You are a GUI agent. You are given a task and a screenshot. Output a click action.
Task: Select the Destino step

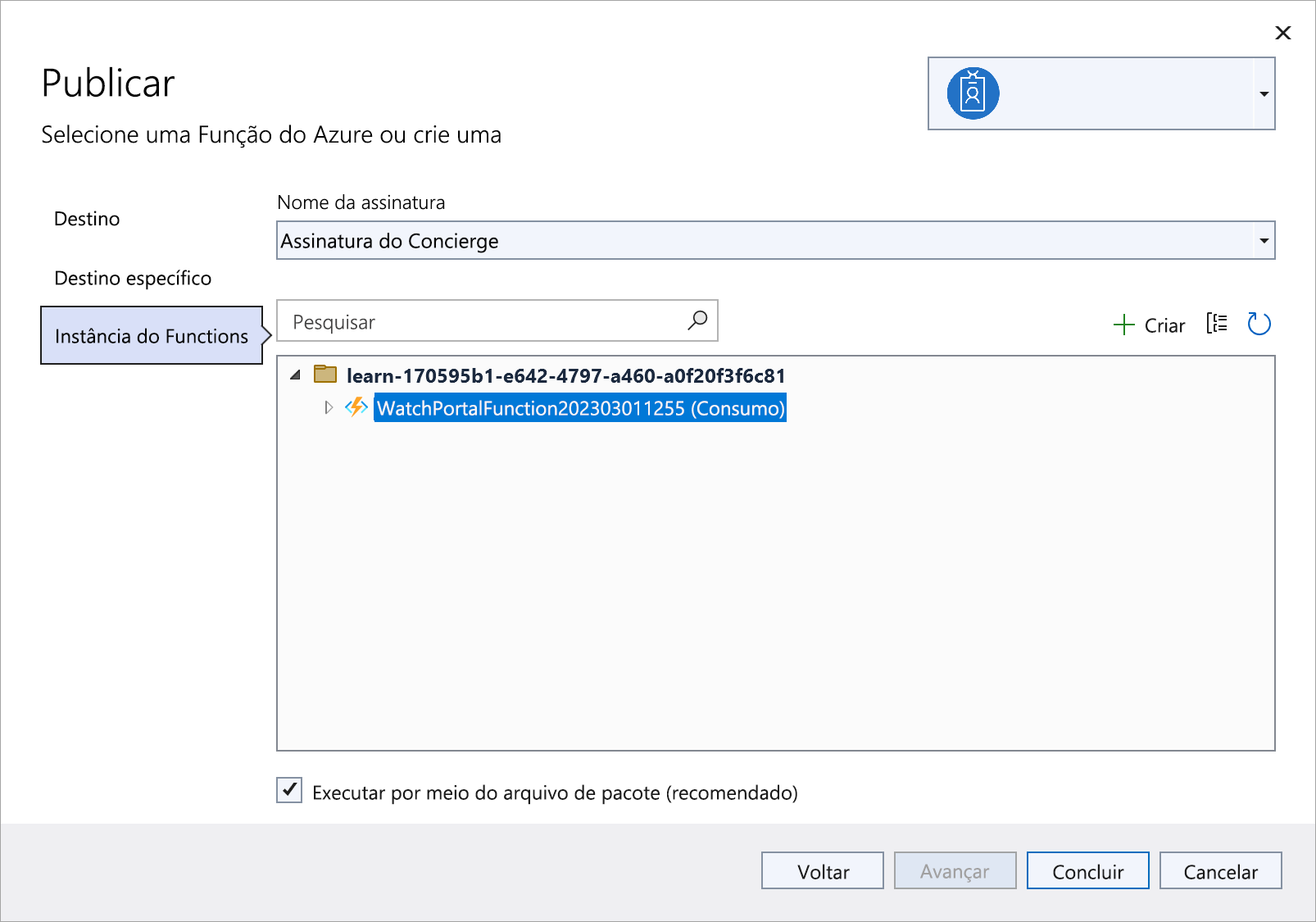(x=87, y=219)
